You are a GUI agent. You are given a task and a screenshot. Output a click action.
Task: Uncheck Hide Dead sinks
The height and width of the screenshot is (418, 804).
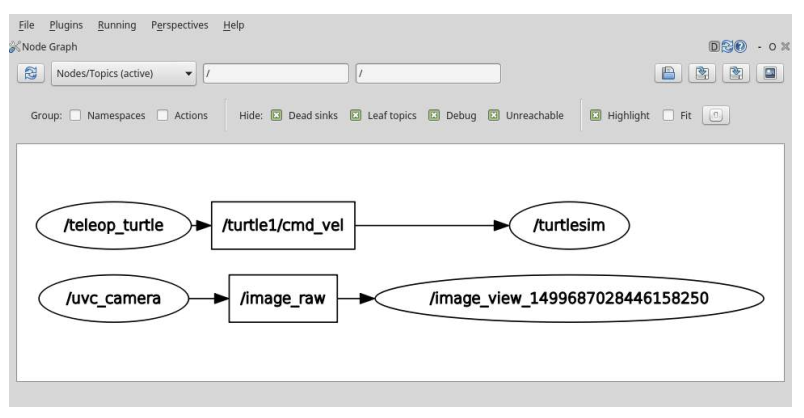(x=276, y=115)
